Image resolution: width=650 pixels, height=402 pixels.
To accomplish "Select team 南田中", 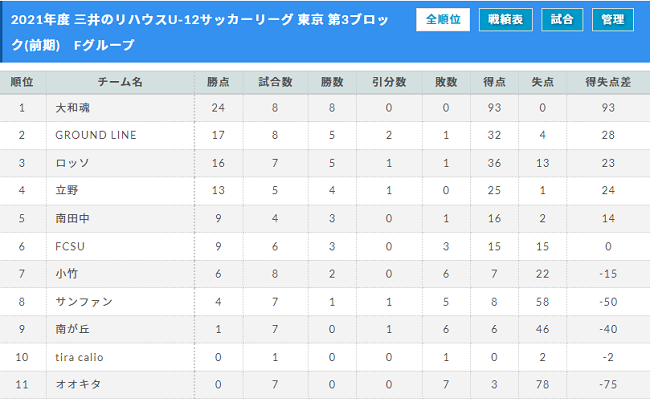I will (73, 218).
